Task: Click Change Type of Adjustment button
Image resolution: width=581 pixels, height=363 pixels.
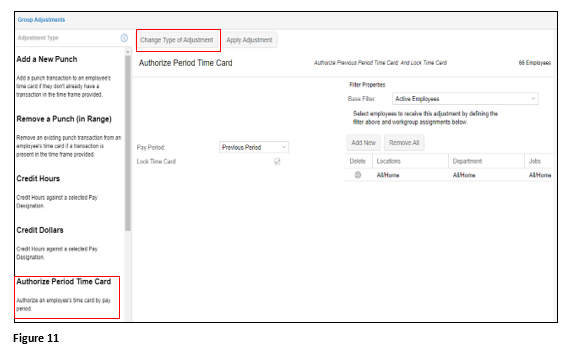Action: [x=177, y=40]
